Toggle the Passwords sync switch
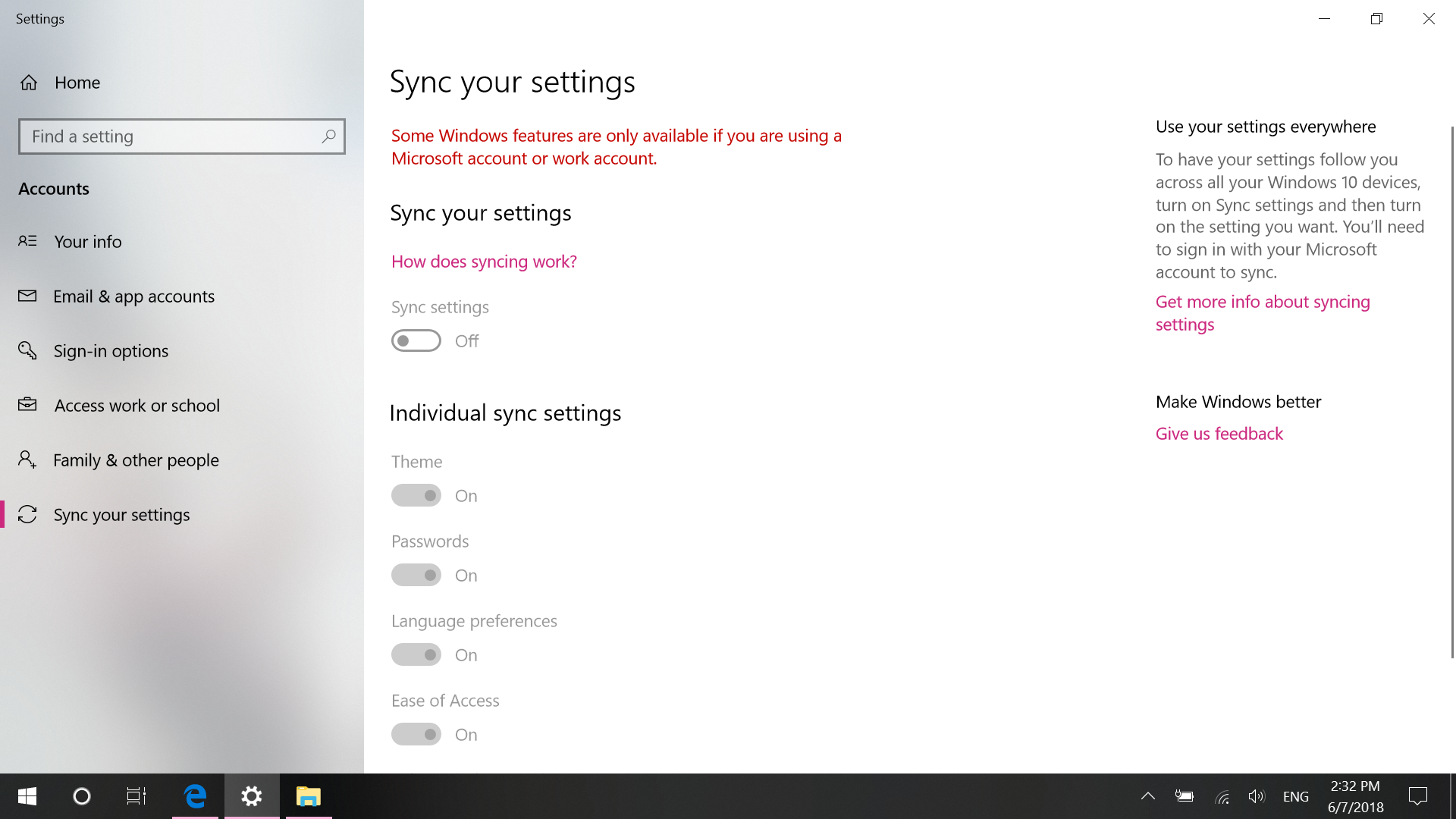 416,576
